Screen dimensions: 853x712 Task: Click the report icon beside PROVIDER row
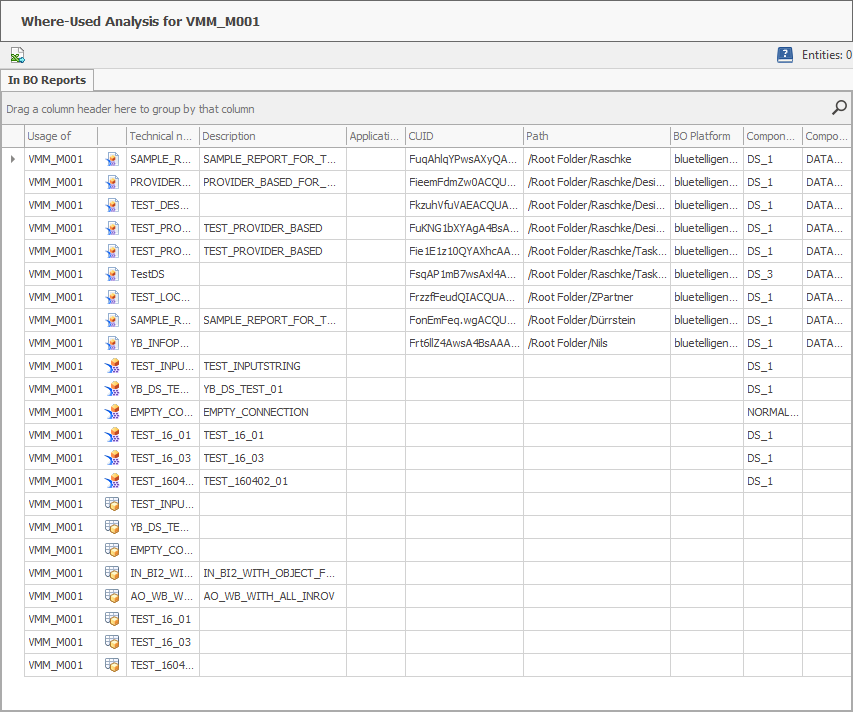pyautogui.click(x=112, y=181)
